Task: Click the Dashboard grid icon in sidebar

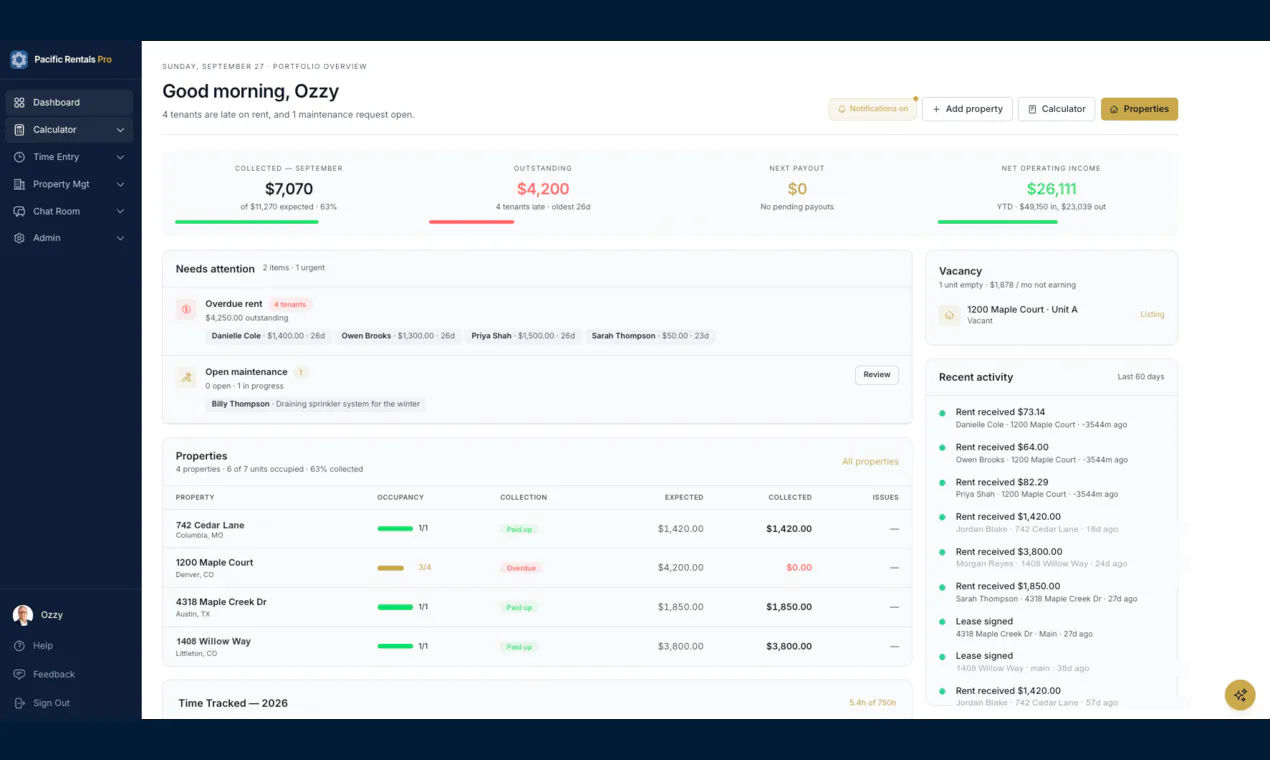Action: pyautogui.click(x=19, y=102)
